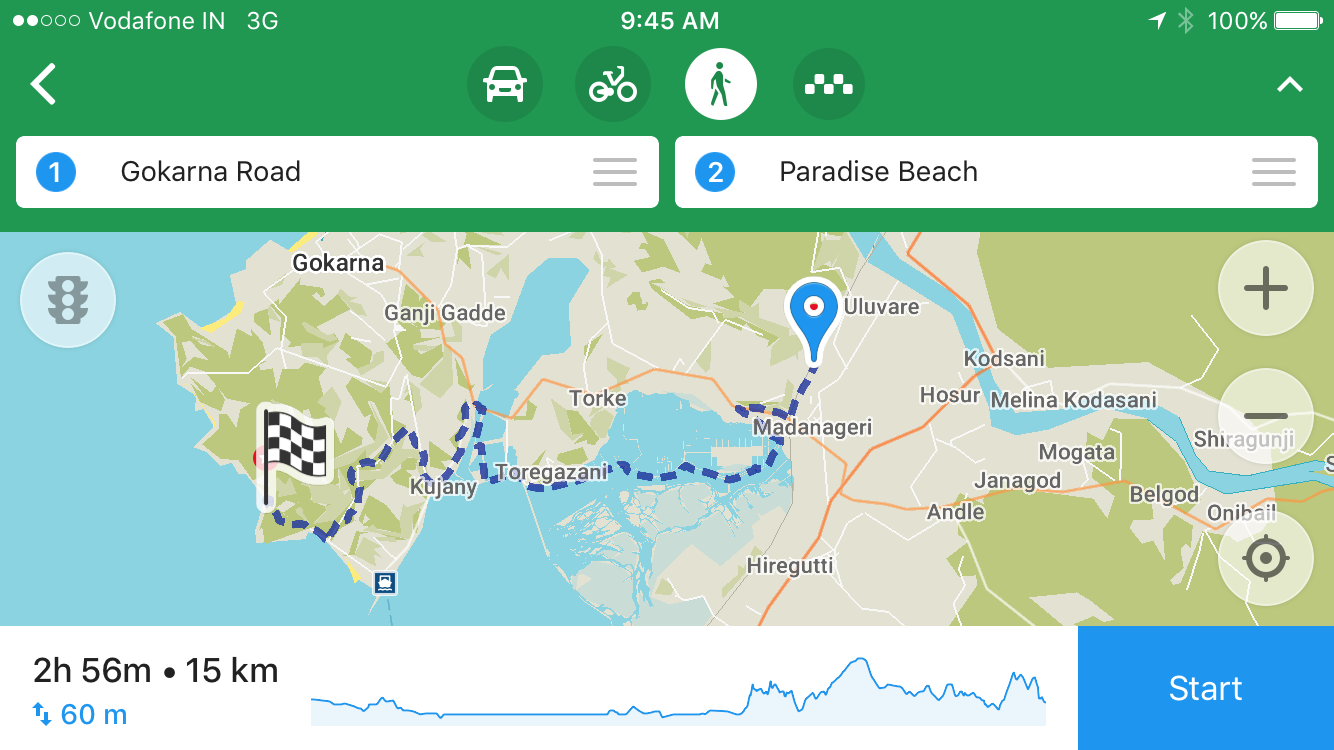Open the route elevation profile chart
The image size is (1334, 750).
(x=678, y=690)
